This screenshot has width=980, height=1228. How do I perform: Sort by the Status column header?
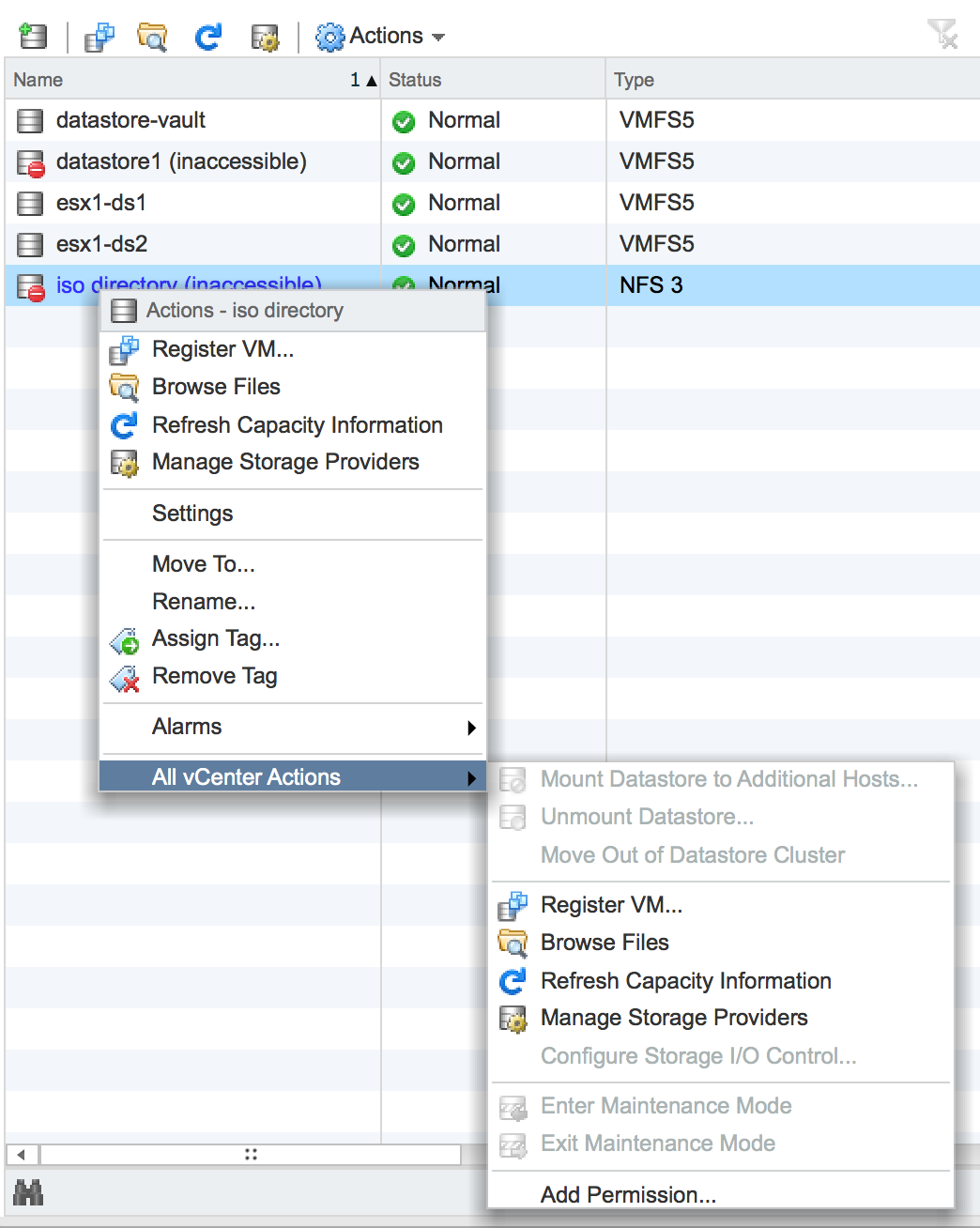click(x=494, y=80)
